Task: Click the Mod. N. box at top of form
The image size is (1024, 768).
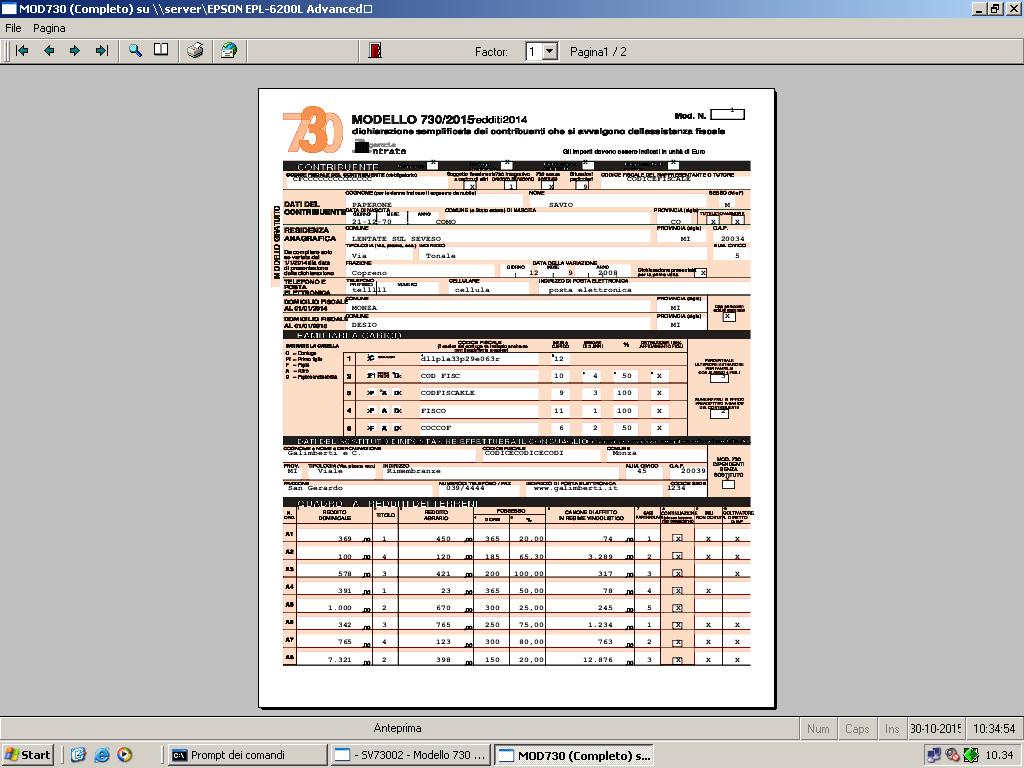Action: point(727,114)
